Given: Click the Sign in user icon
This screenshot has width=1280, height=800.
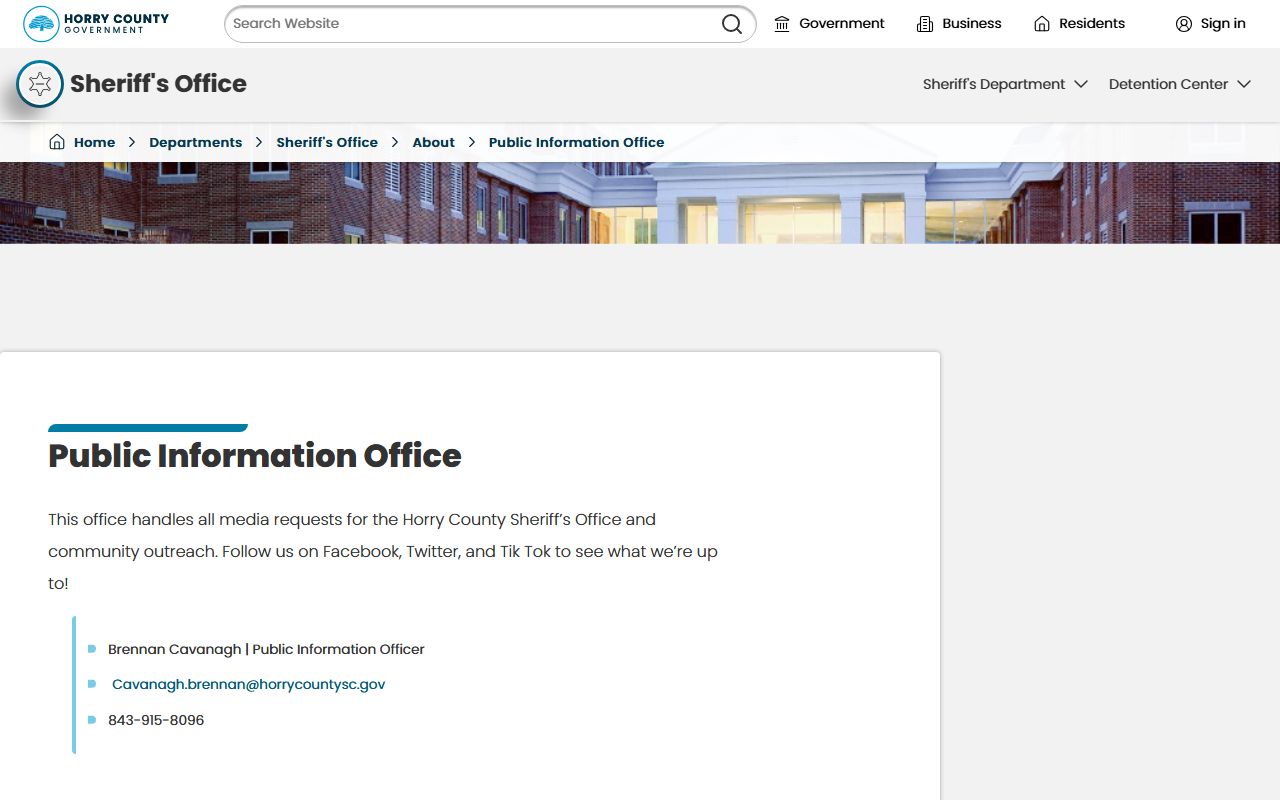Looking at the screenshot, I should (x=1184, y=24).
